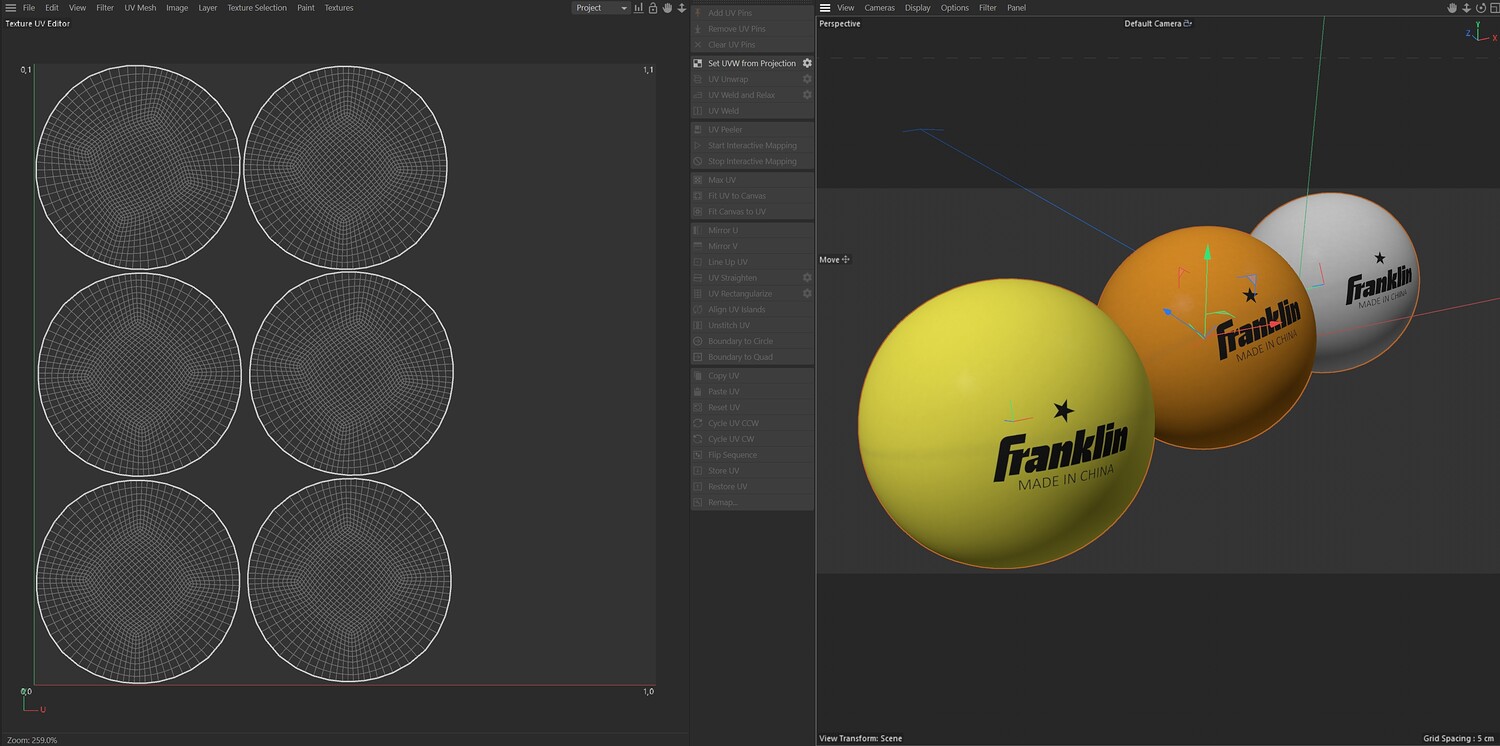This screenshot has width=1500, height=746.
Task: Open UV Unwrap settings gear
Action: point(807,79)
